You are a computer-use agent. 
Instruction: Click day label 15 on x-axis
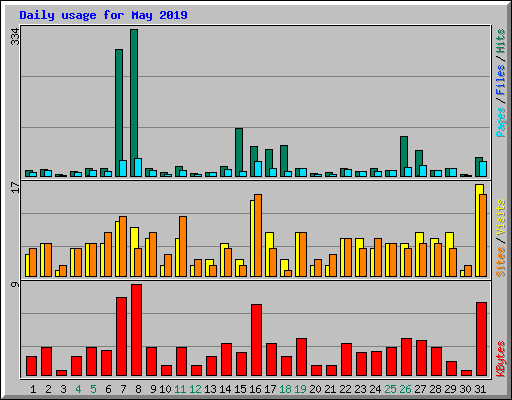point(240,389)
